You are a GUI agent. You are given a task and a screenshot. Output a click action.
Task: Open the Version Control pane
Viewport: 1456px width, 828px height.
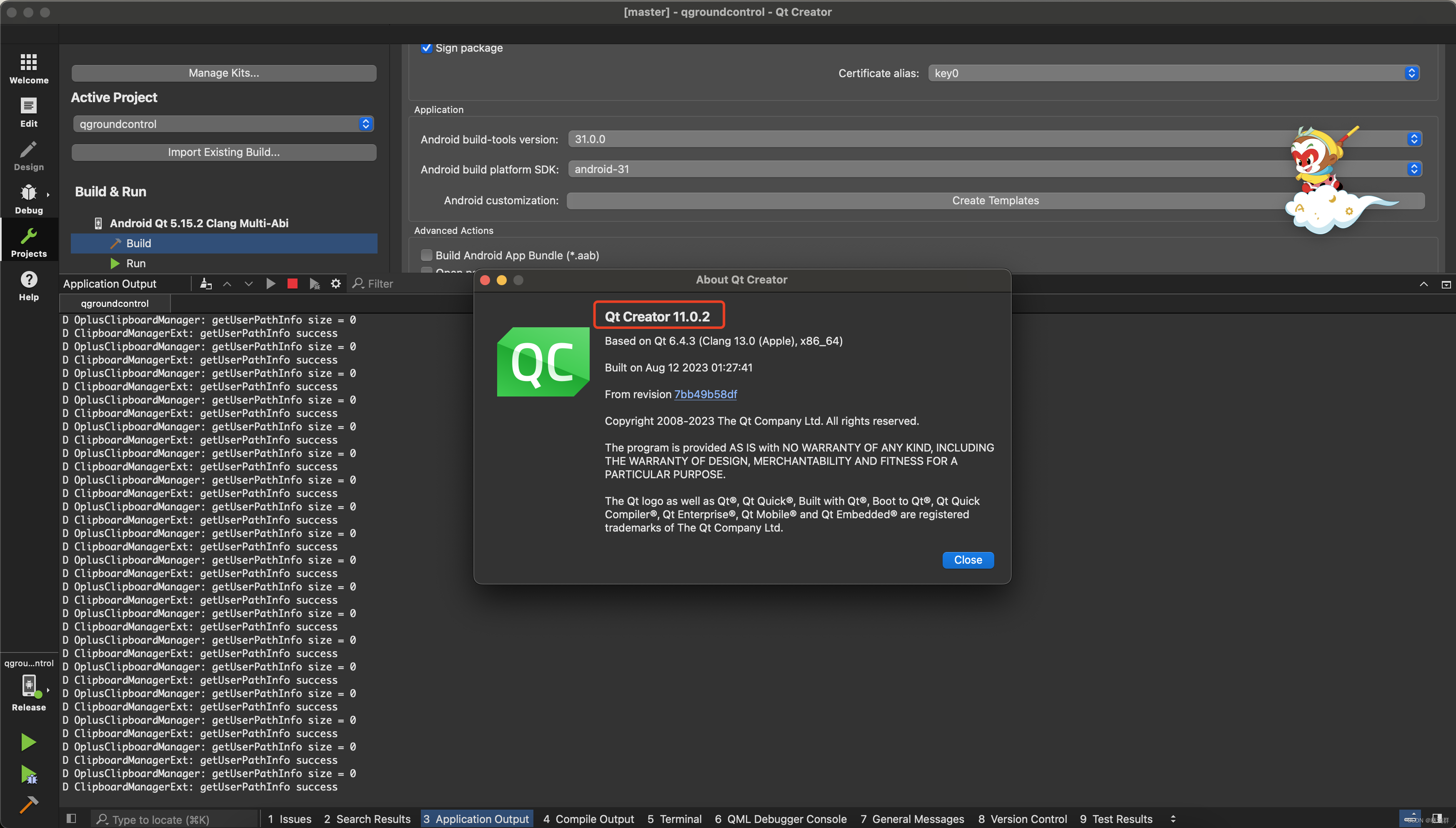click(x=1022, y=819)
